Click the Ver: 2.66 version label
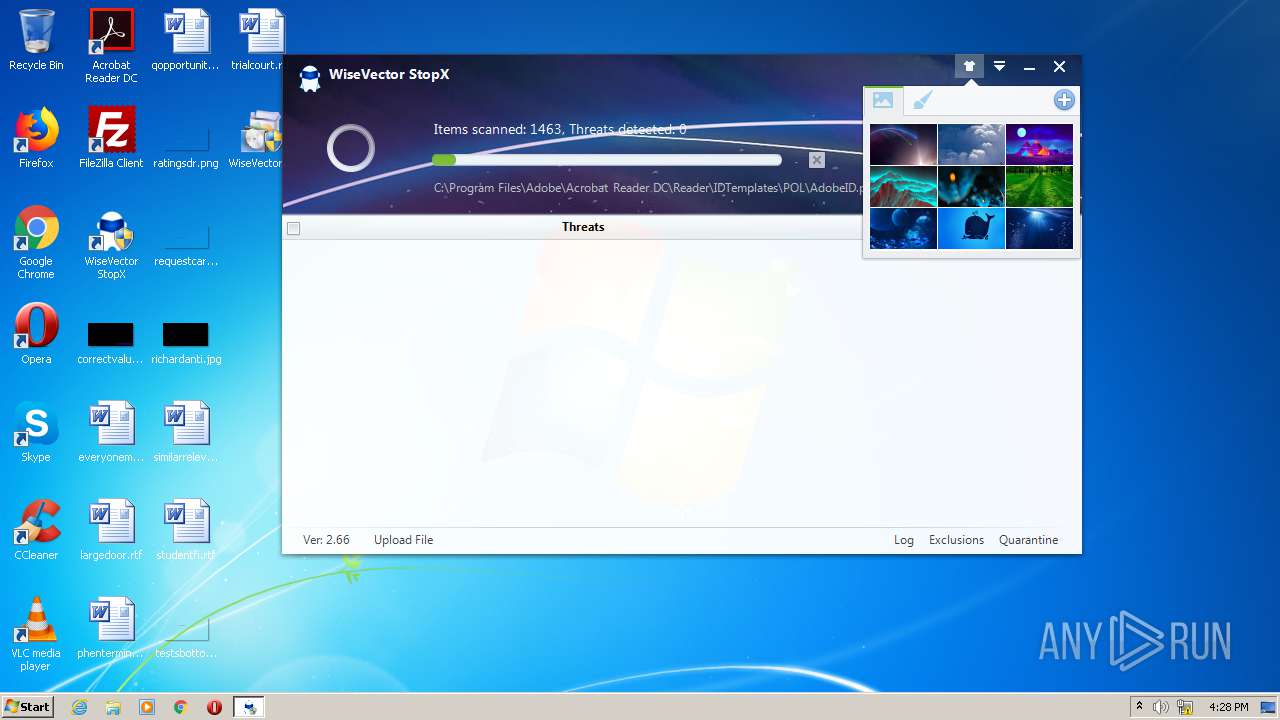Viewport: 1280px width, 720px height. tap(326, 540)
